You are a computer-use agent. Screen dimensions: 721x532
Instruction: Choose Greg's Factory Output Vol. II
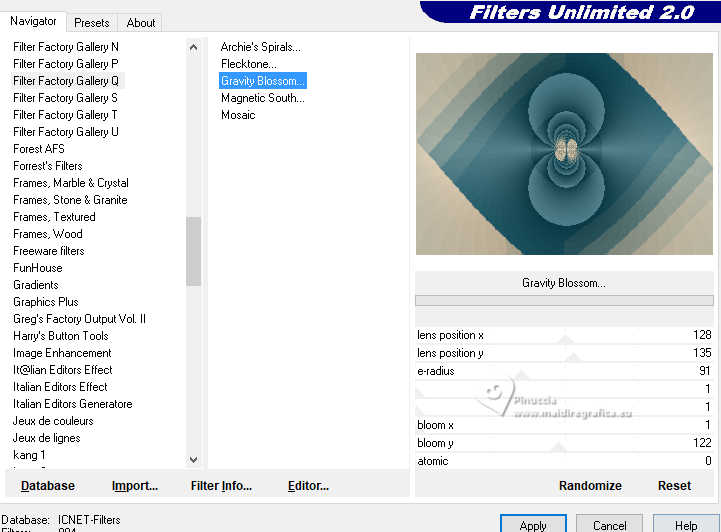80,319
